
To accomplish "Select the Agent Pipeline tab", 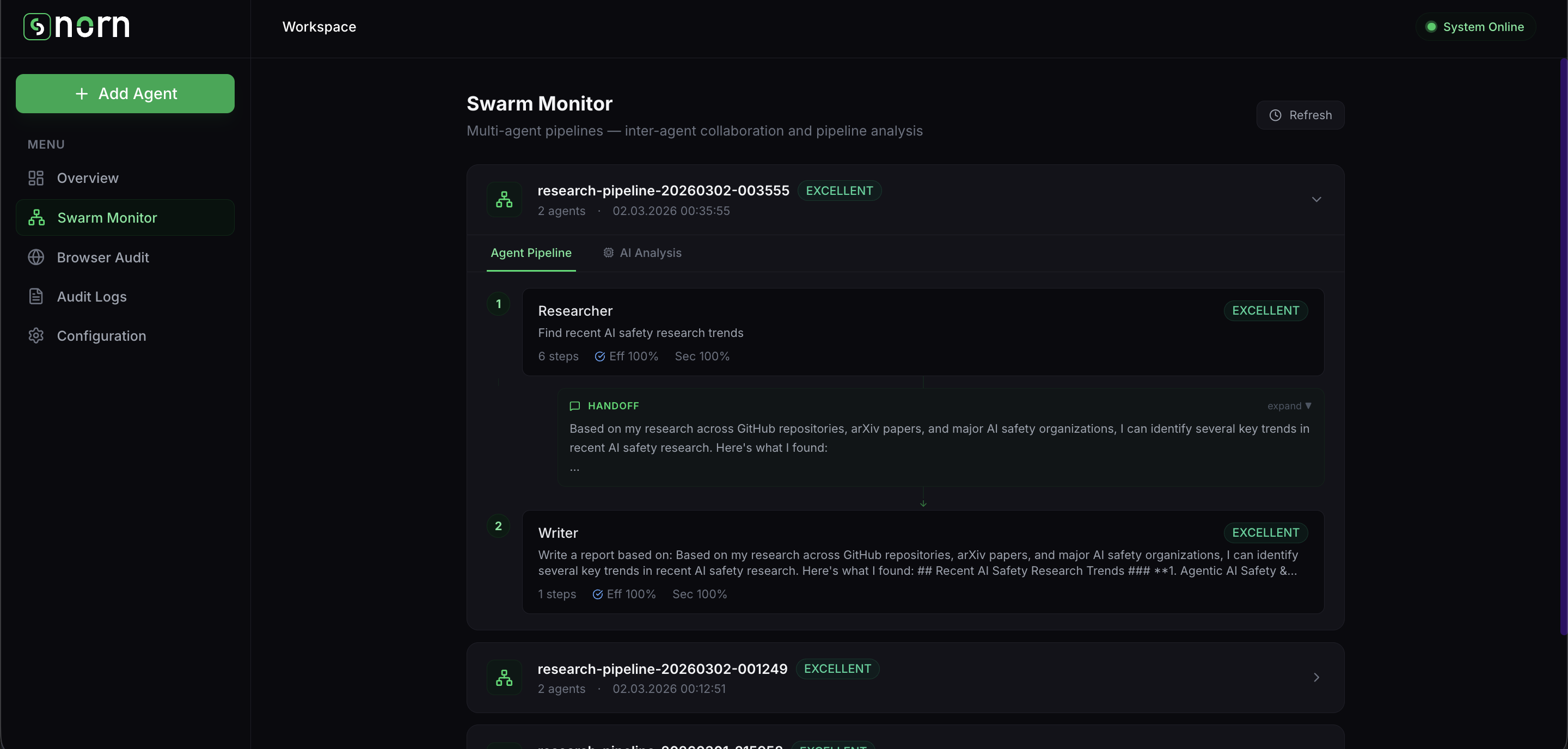I will click(531, 253).
